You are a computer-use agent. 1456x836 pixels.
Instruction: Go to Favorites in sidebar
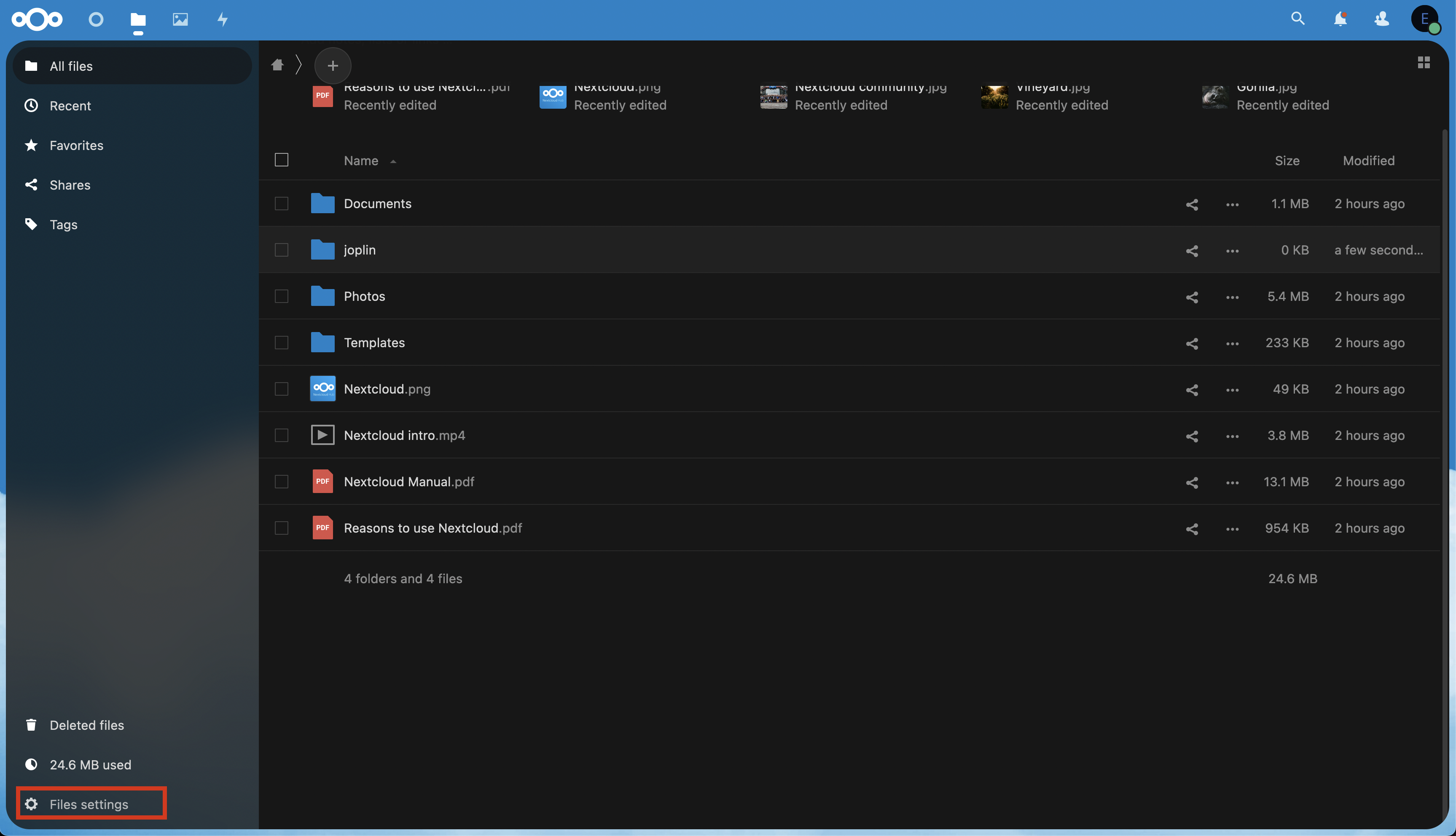[76, 145]
